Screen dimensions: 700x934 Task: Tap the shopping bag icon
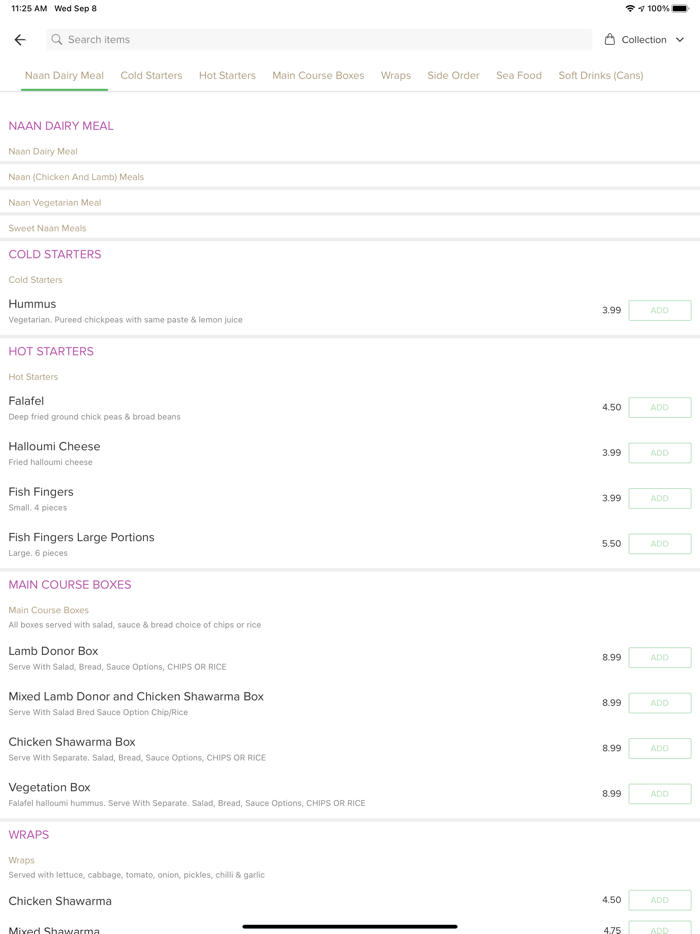[610, 40]
